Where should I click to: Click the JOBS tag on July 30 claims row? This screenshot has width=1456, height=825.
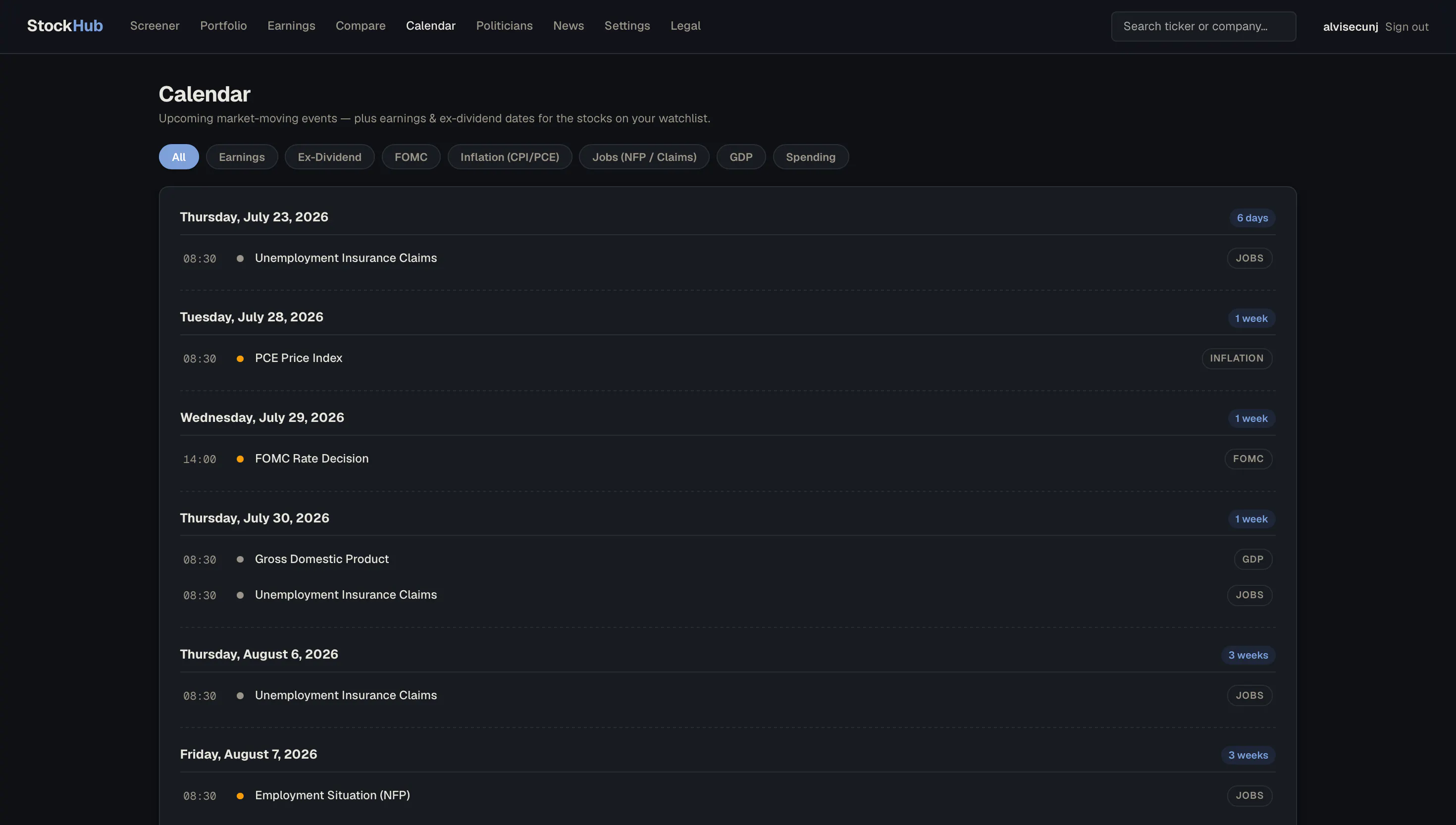click(1249, 595)
